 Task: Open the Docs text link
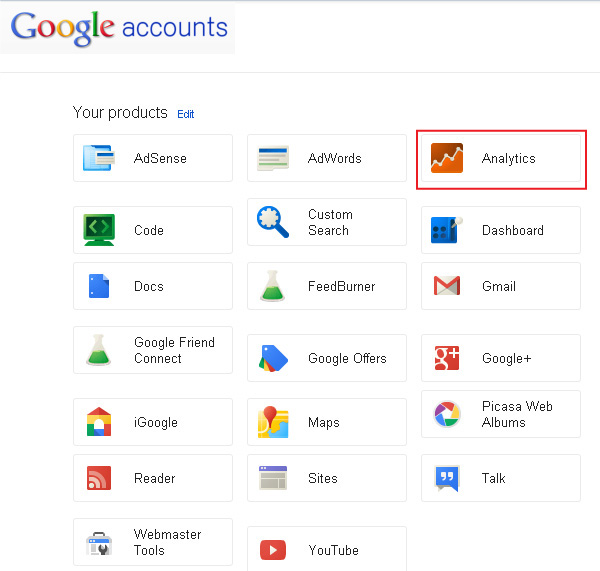pyautogui.click(x=148, y=286)
